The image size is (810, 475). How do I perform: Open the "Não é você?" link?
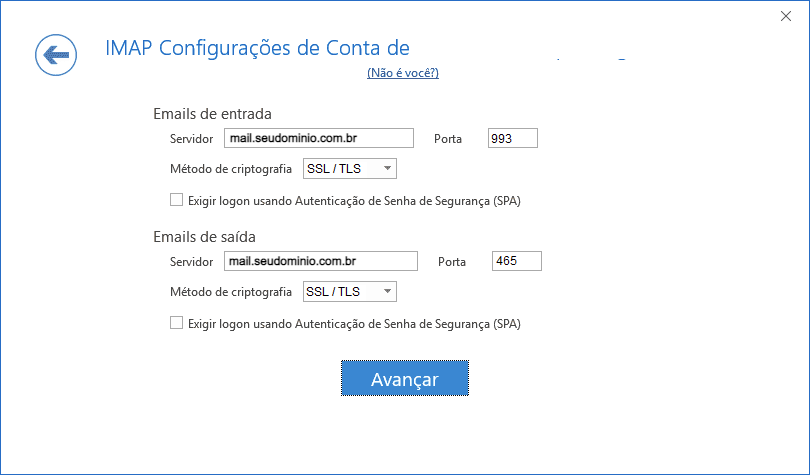(403, 73)
